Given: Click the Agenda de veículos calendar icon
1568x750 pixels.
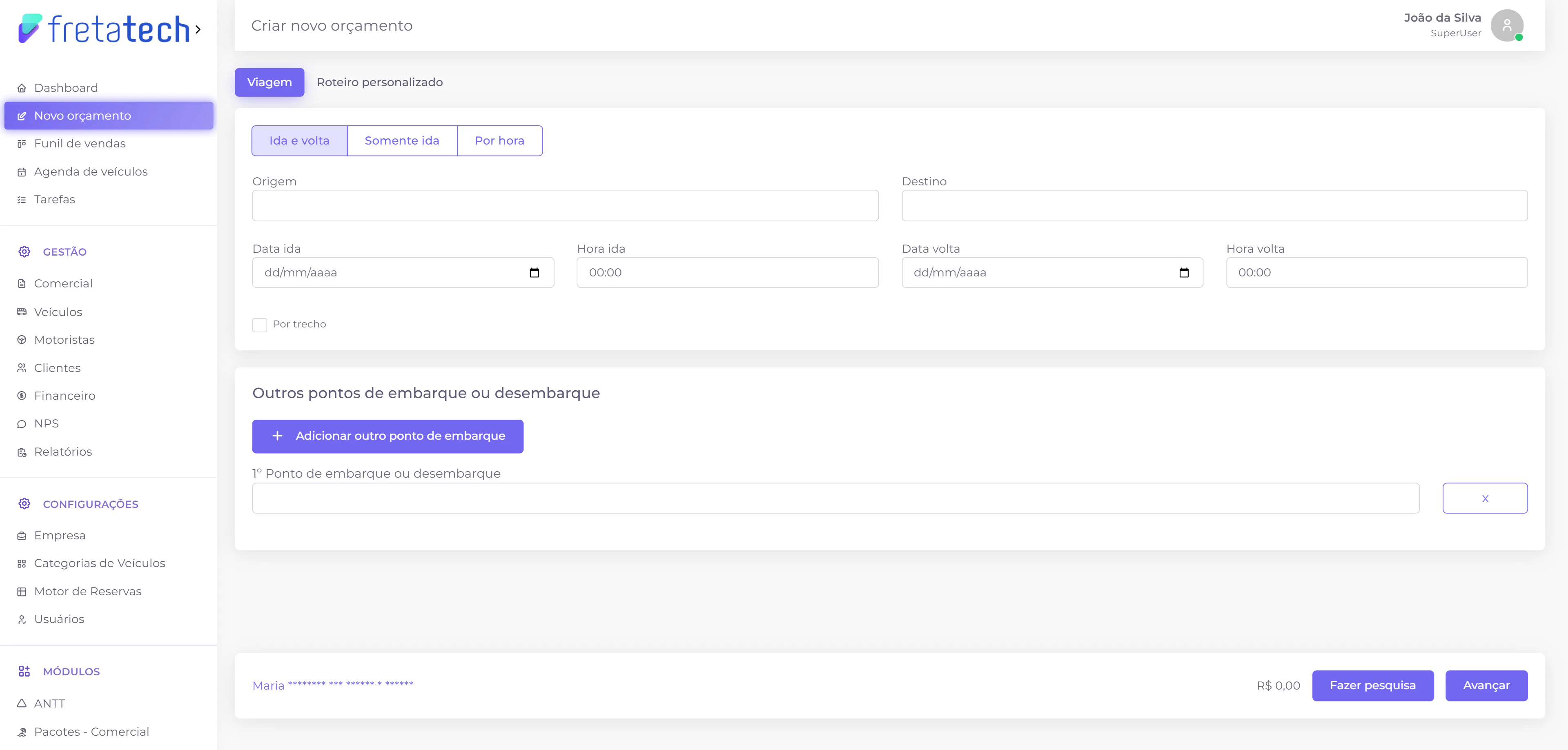Looking at the screenshot, I should click(x=22, y=172).
